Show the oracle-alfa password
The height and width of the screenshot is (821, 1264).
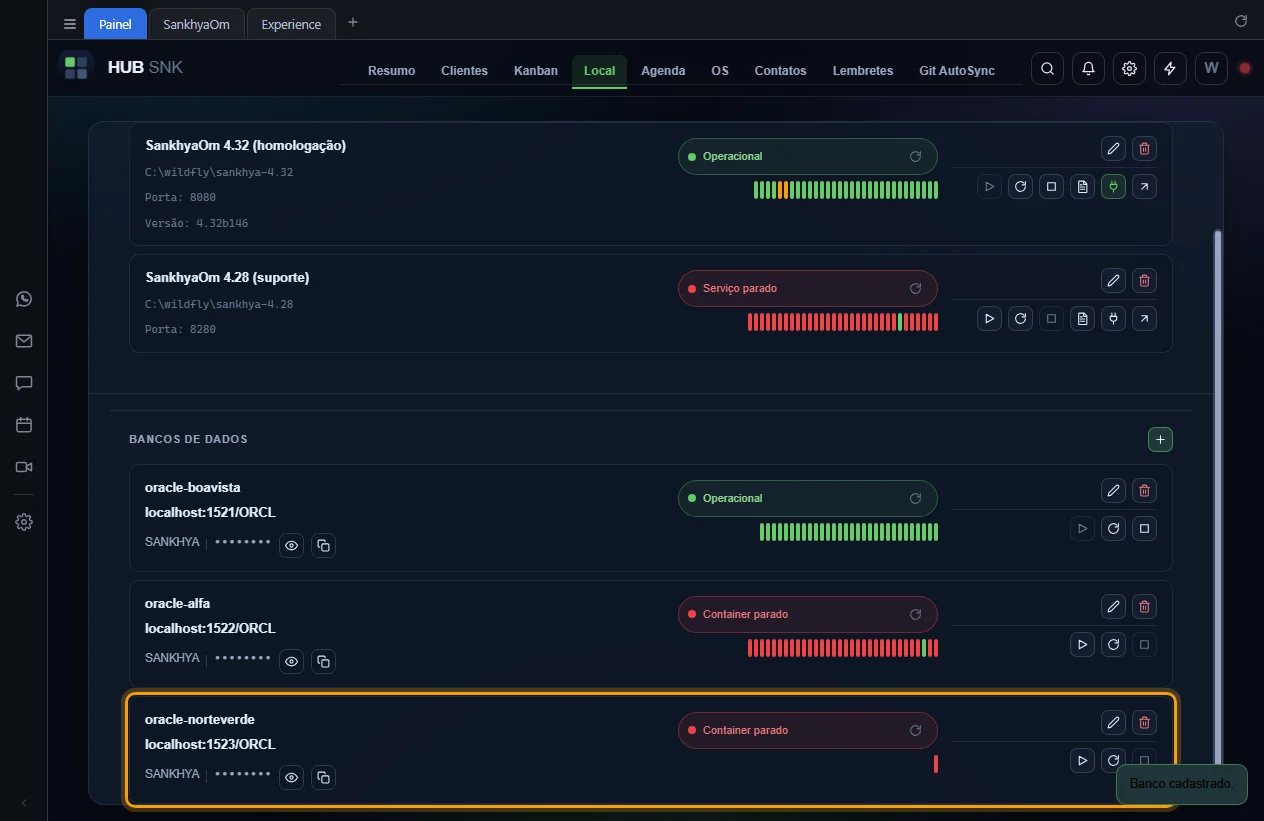pyautogui.click(x=291, y=661)
